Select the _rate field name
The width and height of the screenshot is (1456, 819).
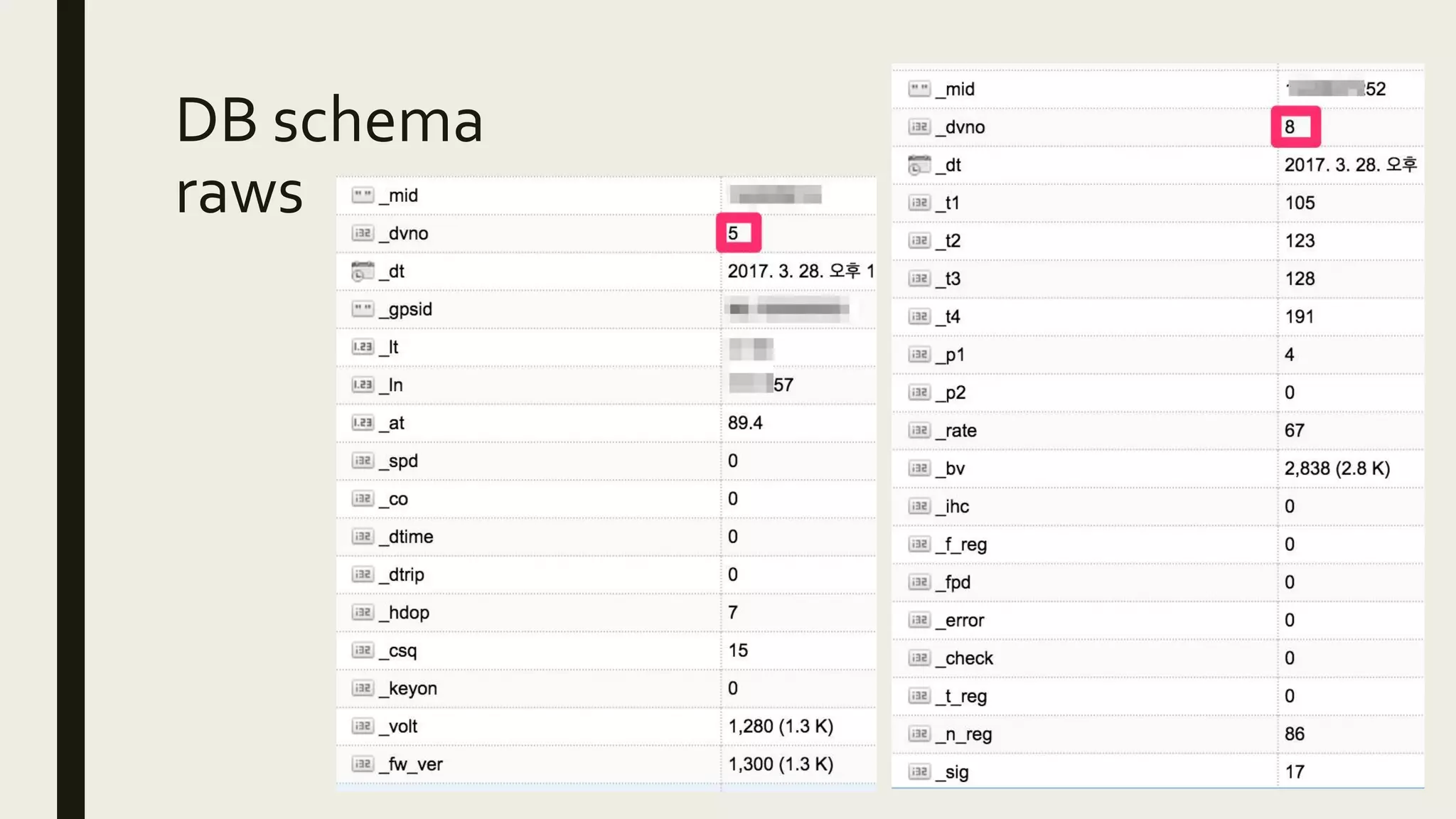click(956, 431)
